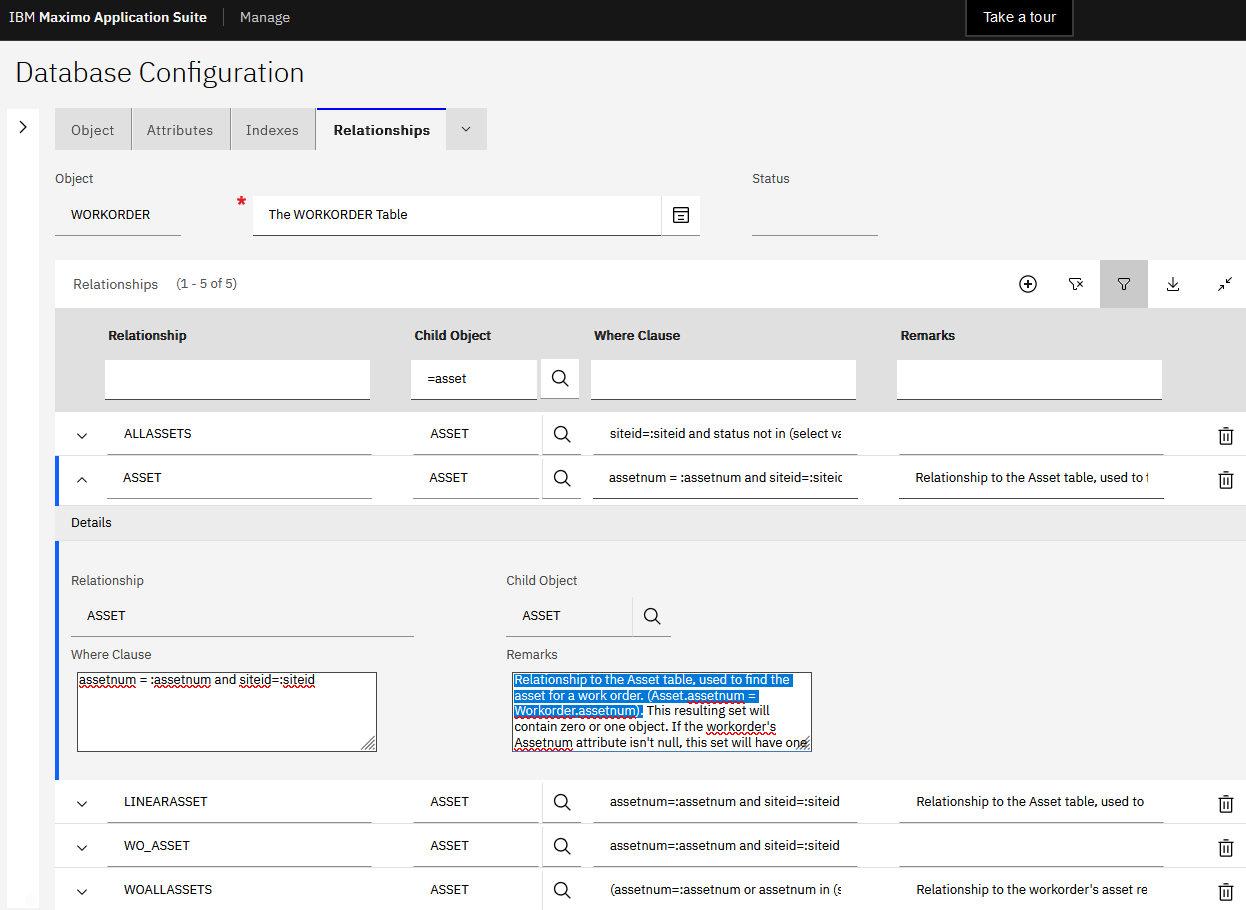This screenshot has width=1246, height=910.
Task: Click inside the Child Object filter field
Action: (x=473, y=379)
